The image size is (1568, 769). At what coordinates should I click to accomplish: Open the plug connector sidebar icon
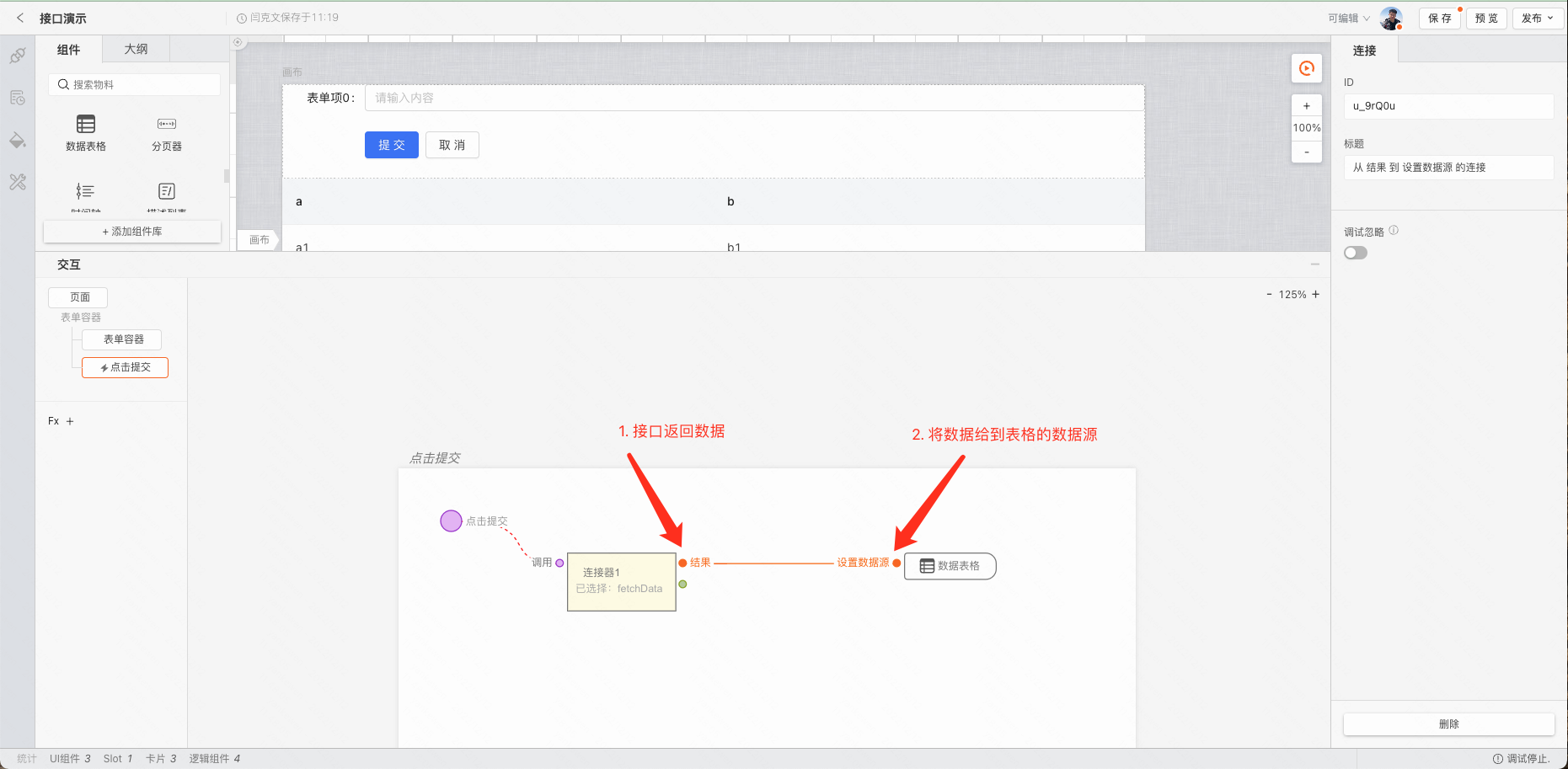pos(18,56)
